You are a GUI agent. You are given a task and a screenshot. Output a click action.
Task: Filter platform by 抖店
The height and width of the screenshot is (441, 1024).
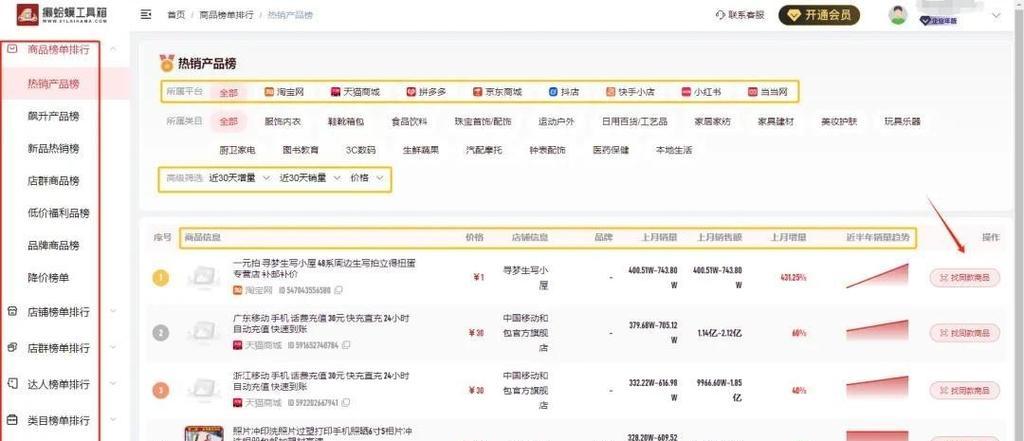pyautogui.click(x=564, y=92)
